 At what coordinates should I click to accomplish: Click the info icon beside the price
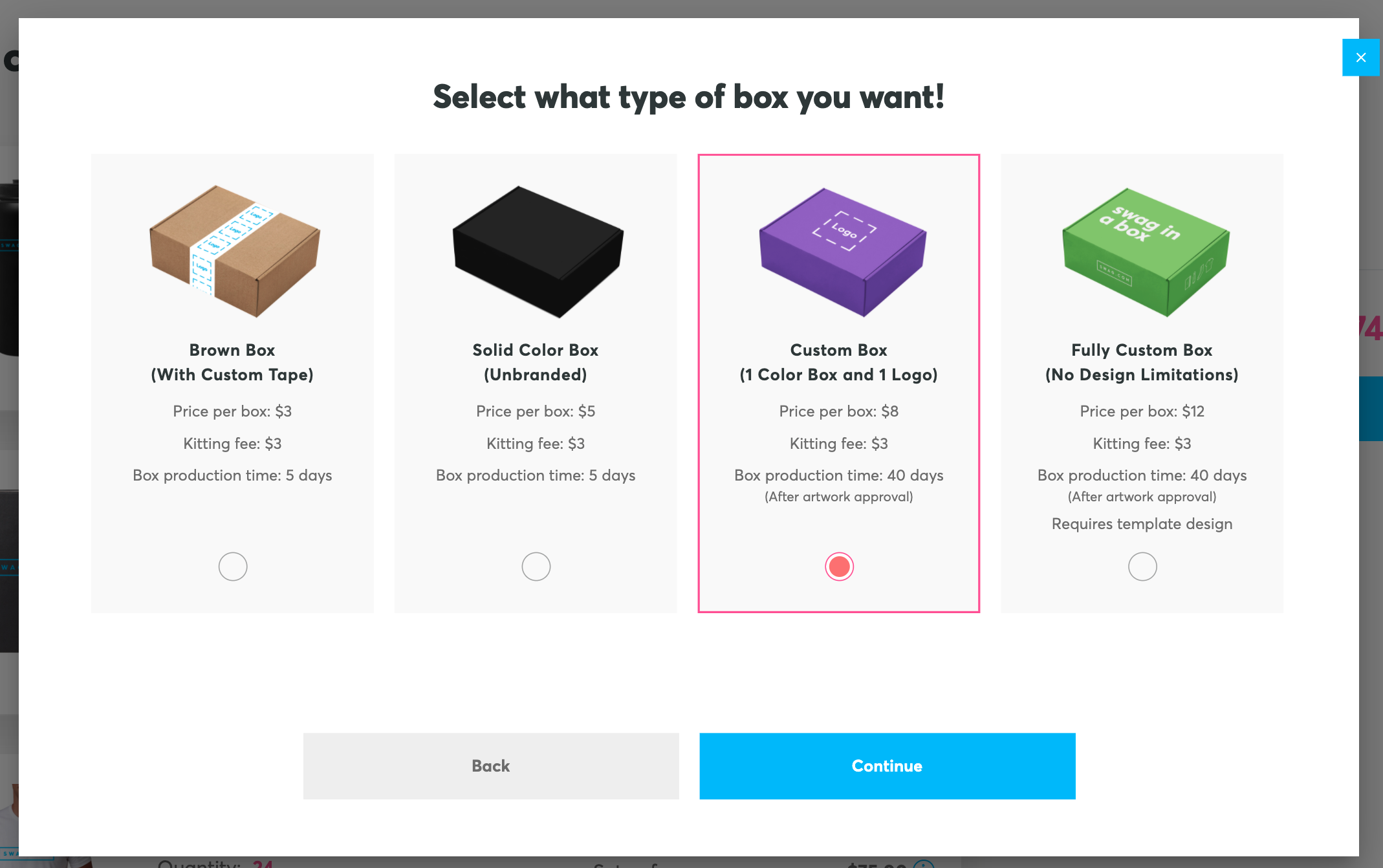(x=922, y=865)
